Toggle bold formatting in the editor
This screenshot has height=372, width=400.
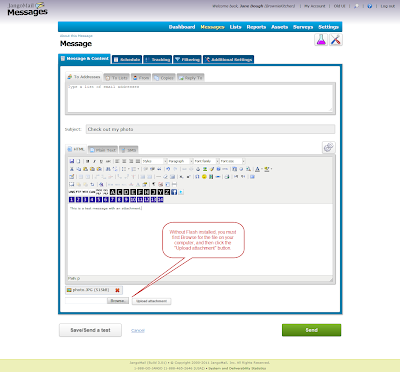coord(88,161)
